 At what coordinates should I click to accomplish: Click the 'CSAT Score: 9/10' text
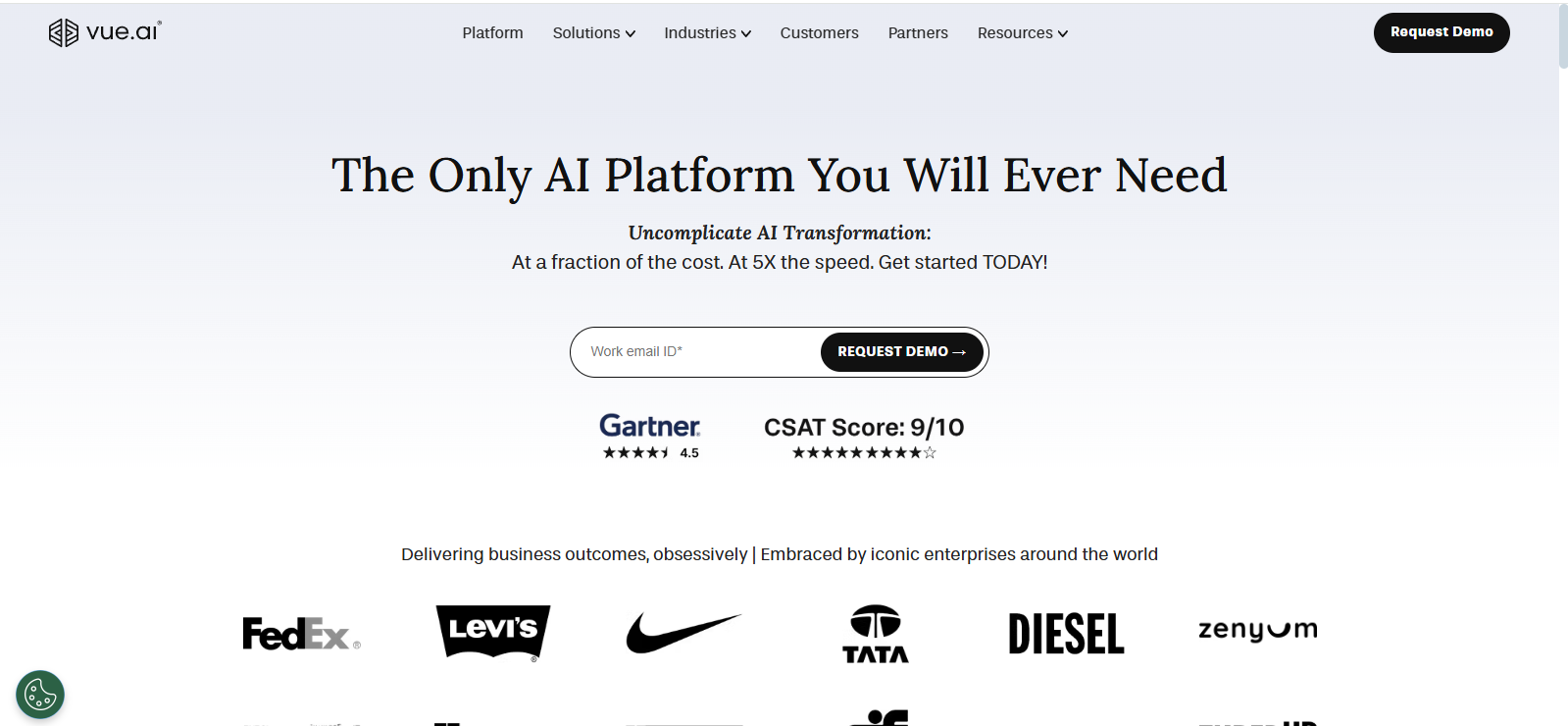click(864, 427)
